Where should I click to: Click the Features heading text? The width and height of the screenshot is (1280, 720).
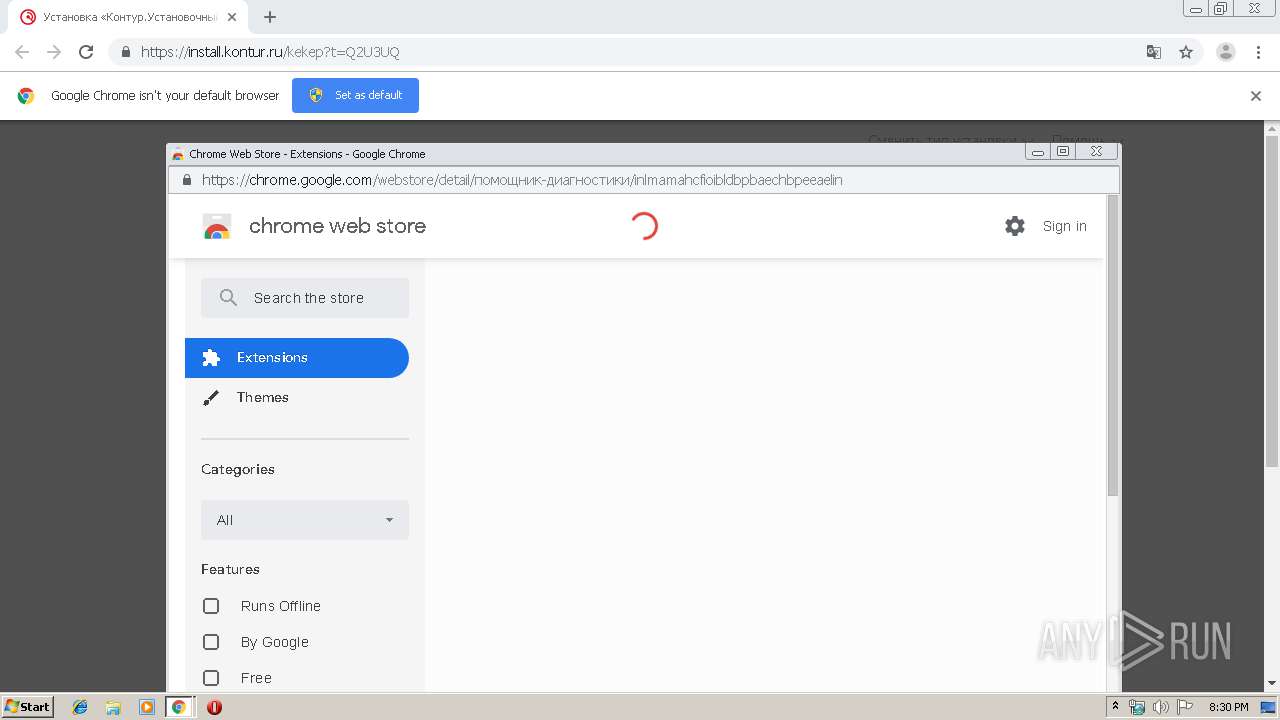230,569
